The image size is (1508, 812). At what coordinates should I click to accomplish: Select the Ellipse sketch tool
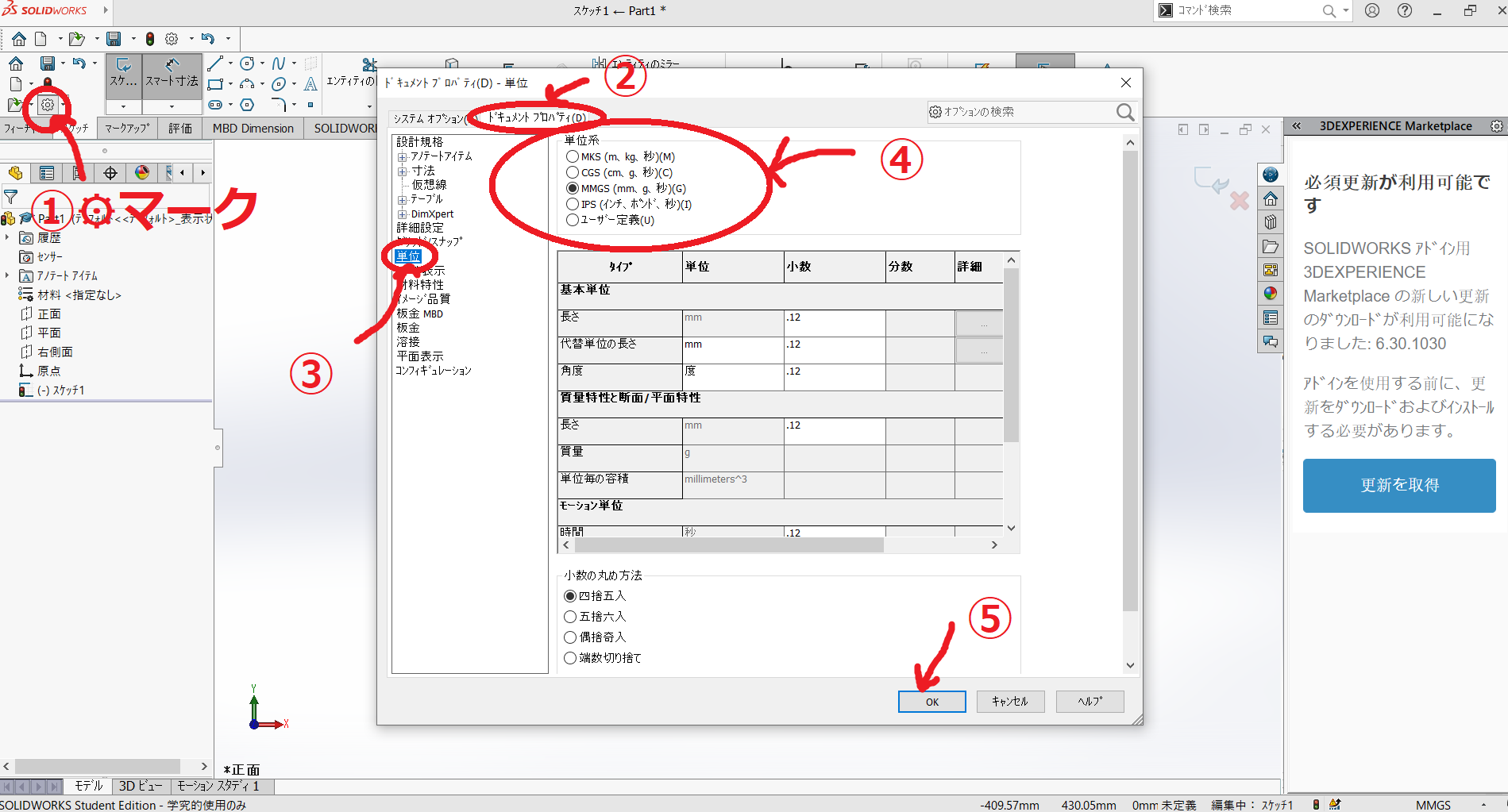(279, 84)
